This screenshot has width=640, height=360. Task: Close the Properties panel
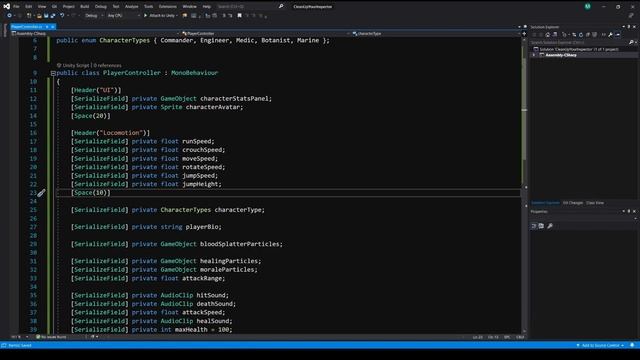click(x=634, y=211)
